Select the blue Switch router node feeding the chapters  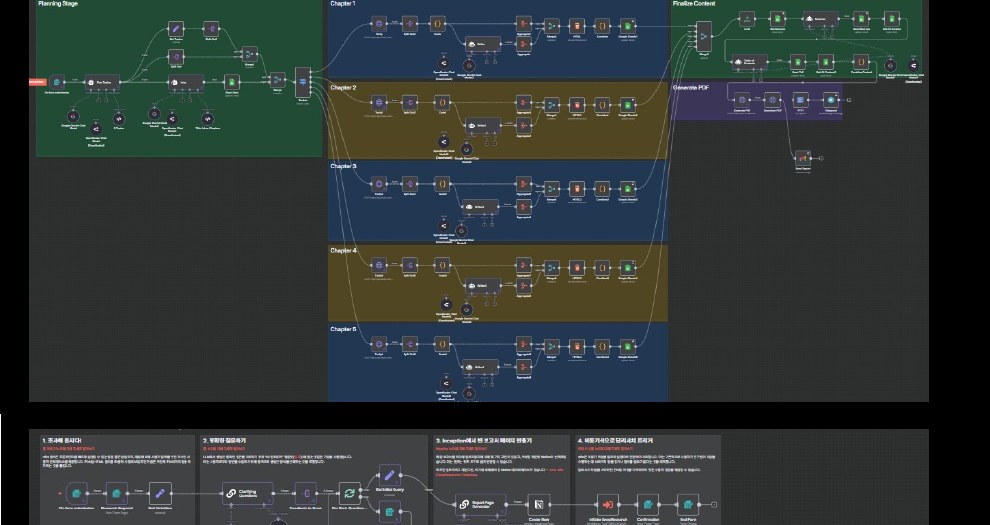[x=303, y=82]
